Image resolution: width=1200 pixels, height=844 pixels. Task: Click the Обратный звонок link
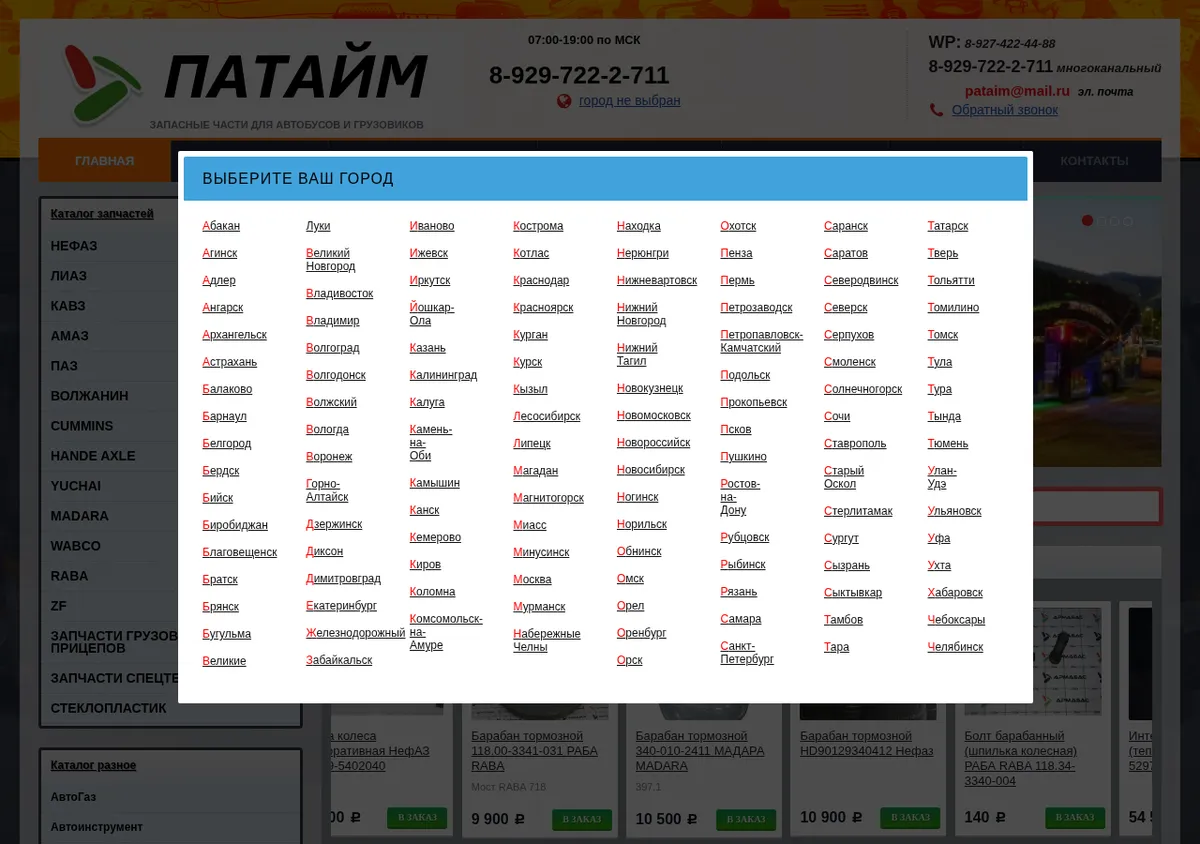point(1005,110)
